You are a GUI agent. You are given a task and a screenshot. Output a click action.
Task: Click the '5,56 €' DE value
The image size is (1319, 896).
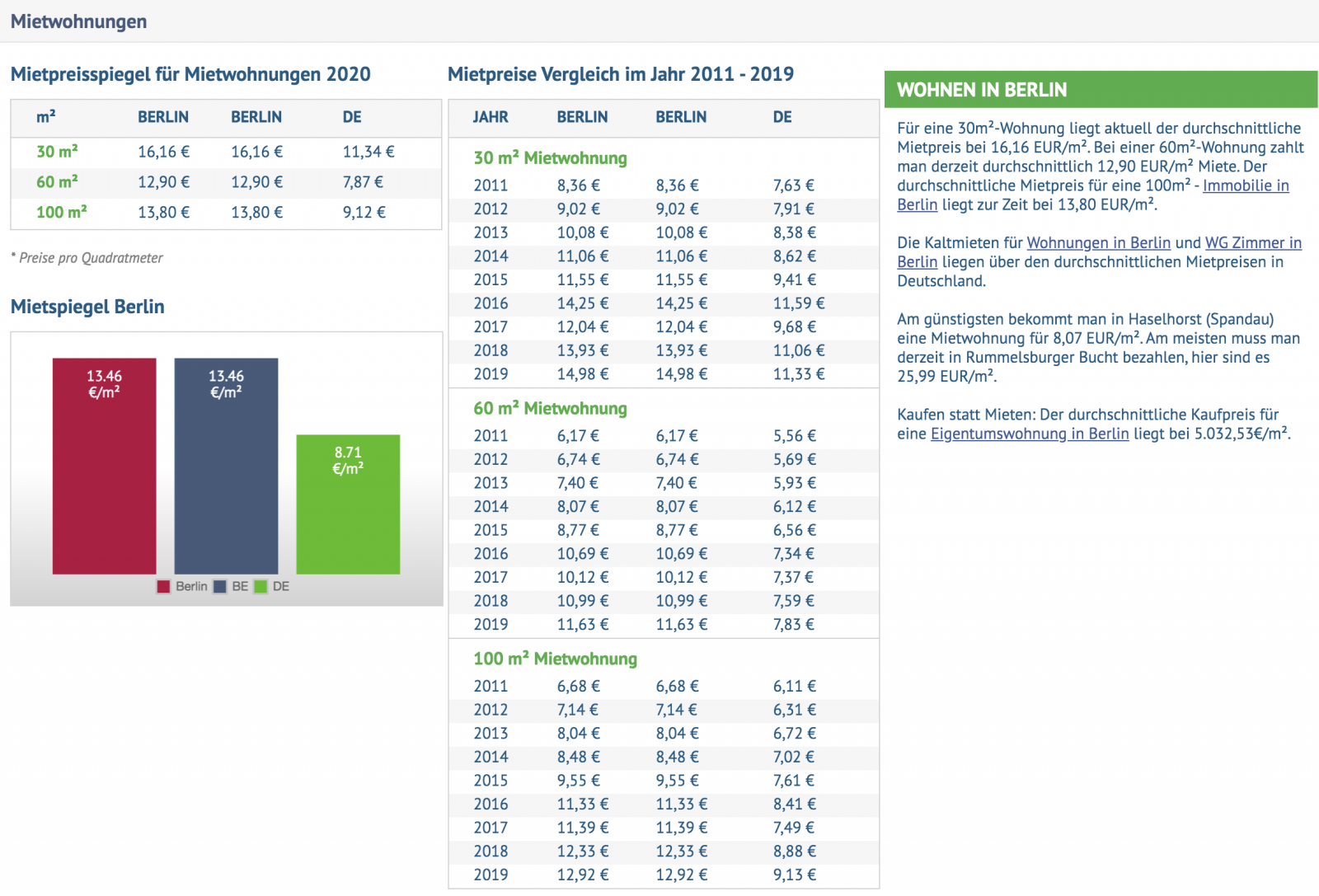(795, 436)
